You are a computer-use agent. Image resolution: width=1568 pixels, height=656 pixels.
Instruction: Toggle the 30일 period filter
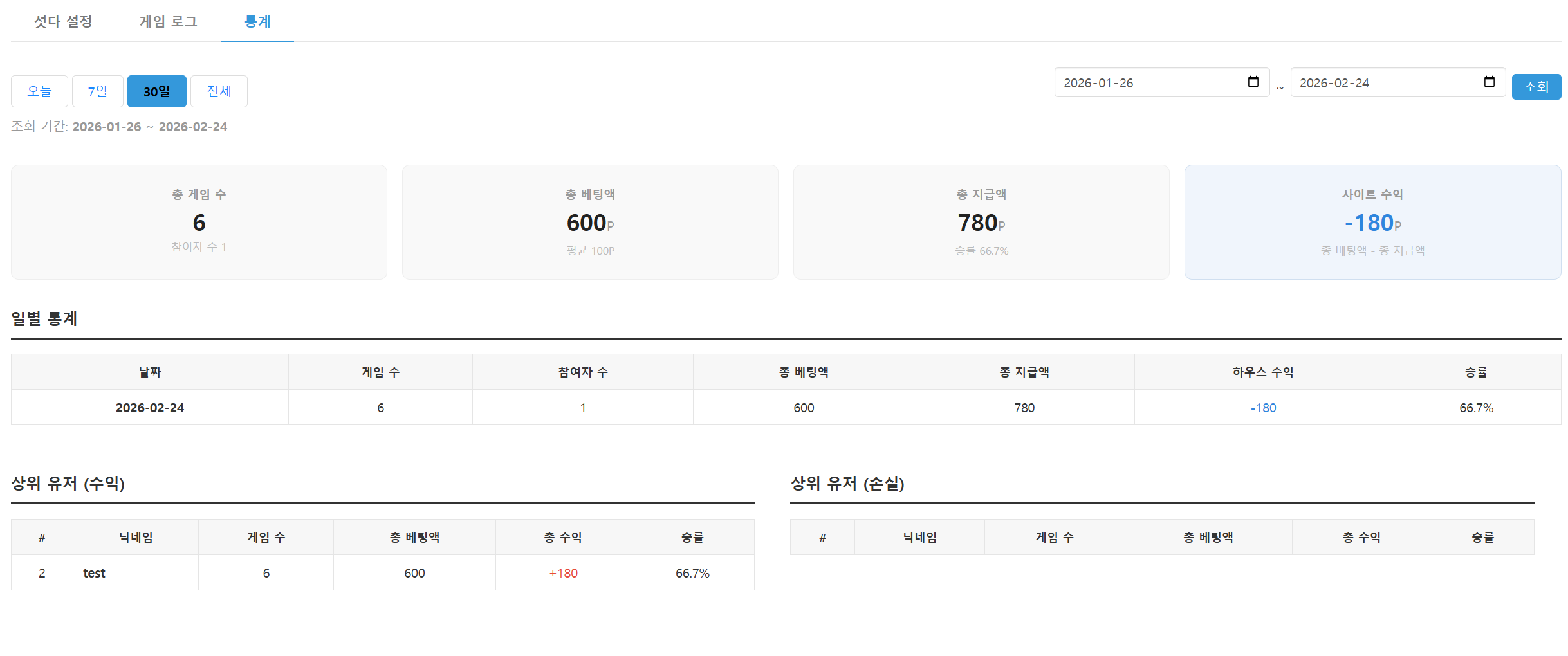[x=156, y=91]
